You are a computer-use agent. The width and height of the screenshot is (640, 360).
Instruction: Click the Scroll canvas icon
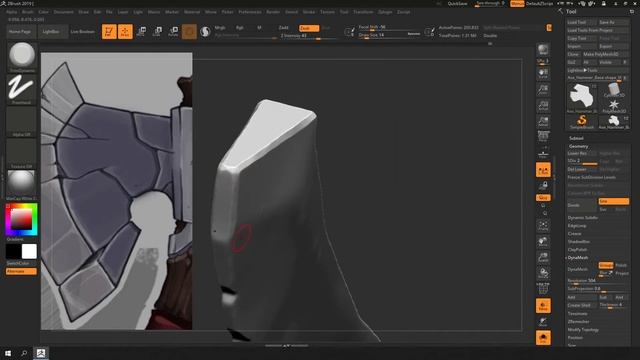click(x=543, y=73)
